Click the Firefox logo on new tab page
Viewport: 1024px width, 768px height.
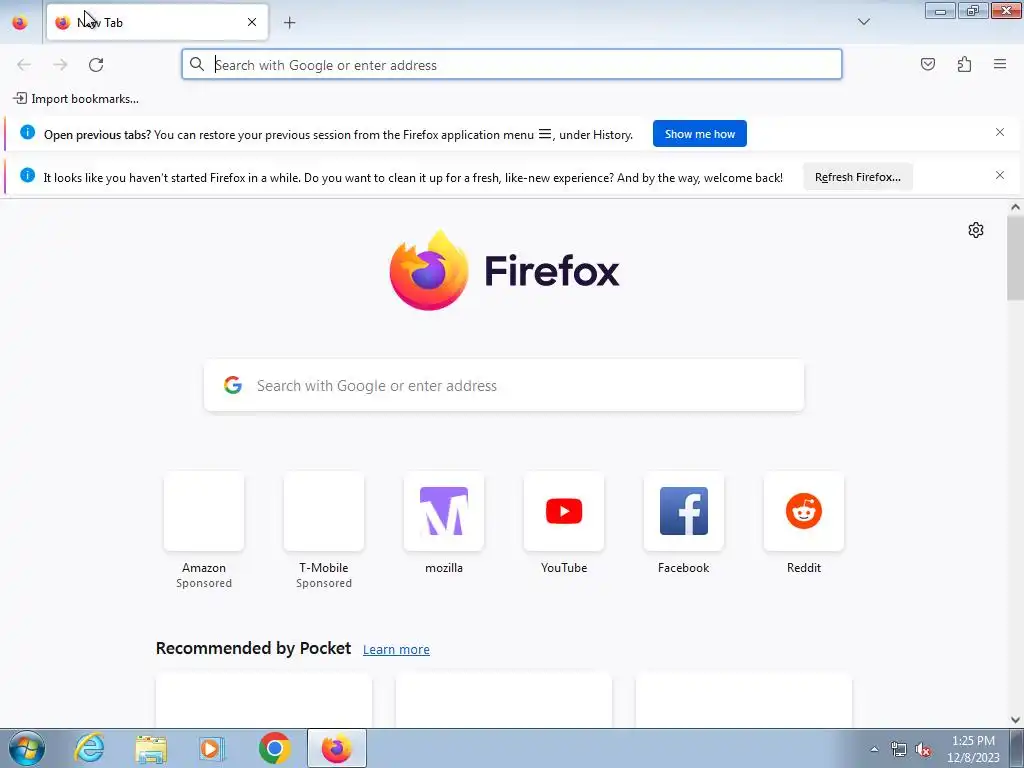point(504,270)
